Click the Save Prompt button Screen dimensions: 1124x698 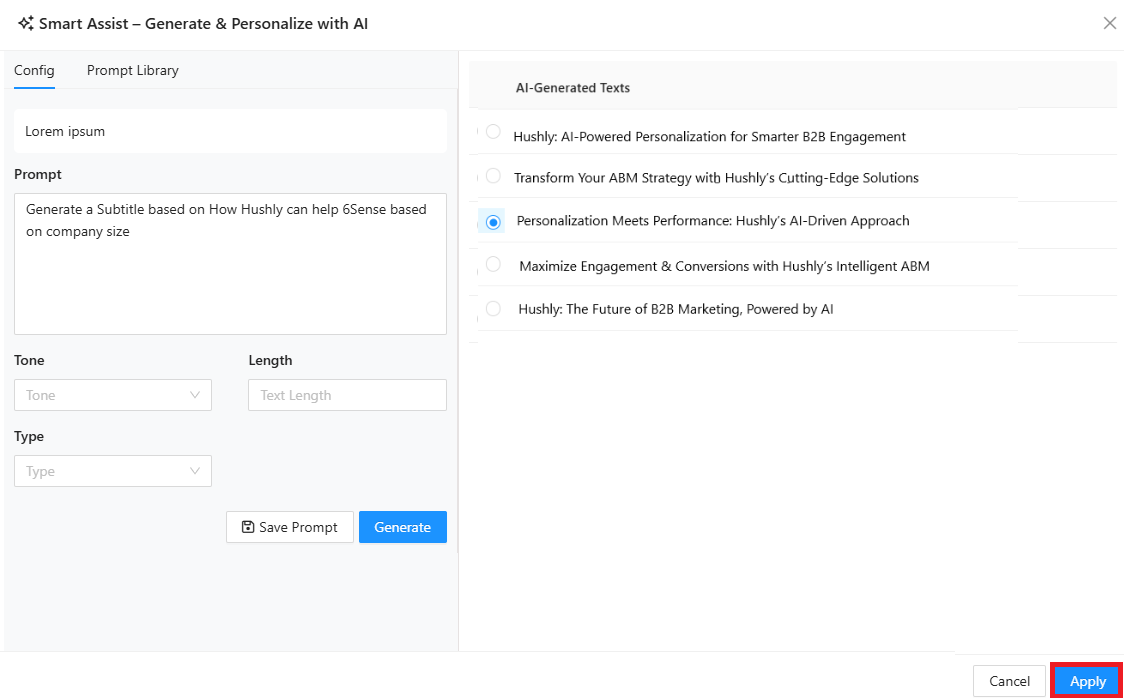(290, 527)
